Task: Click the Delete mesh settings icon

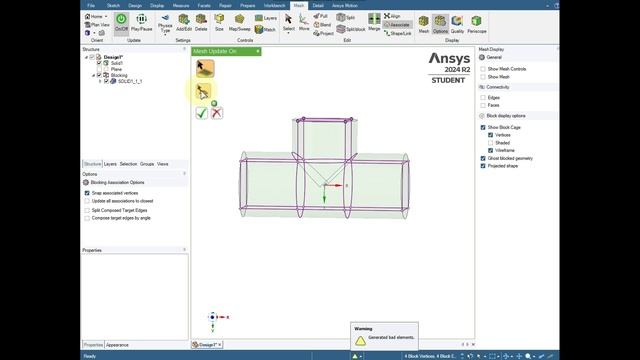Action: pyautogui.click(x=201, y=22)
